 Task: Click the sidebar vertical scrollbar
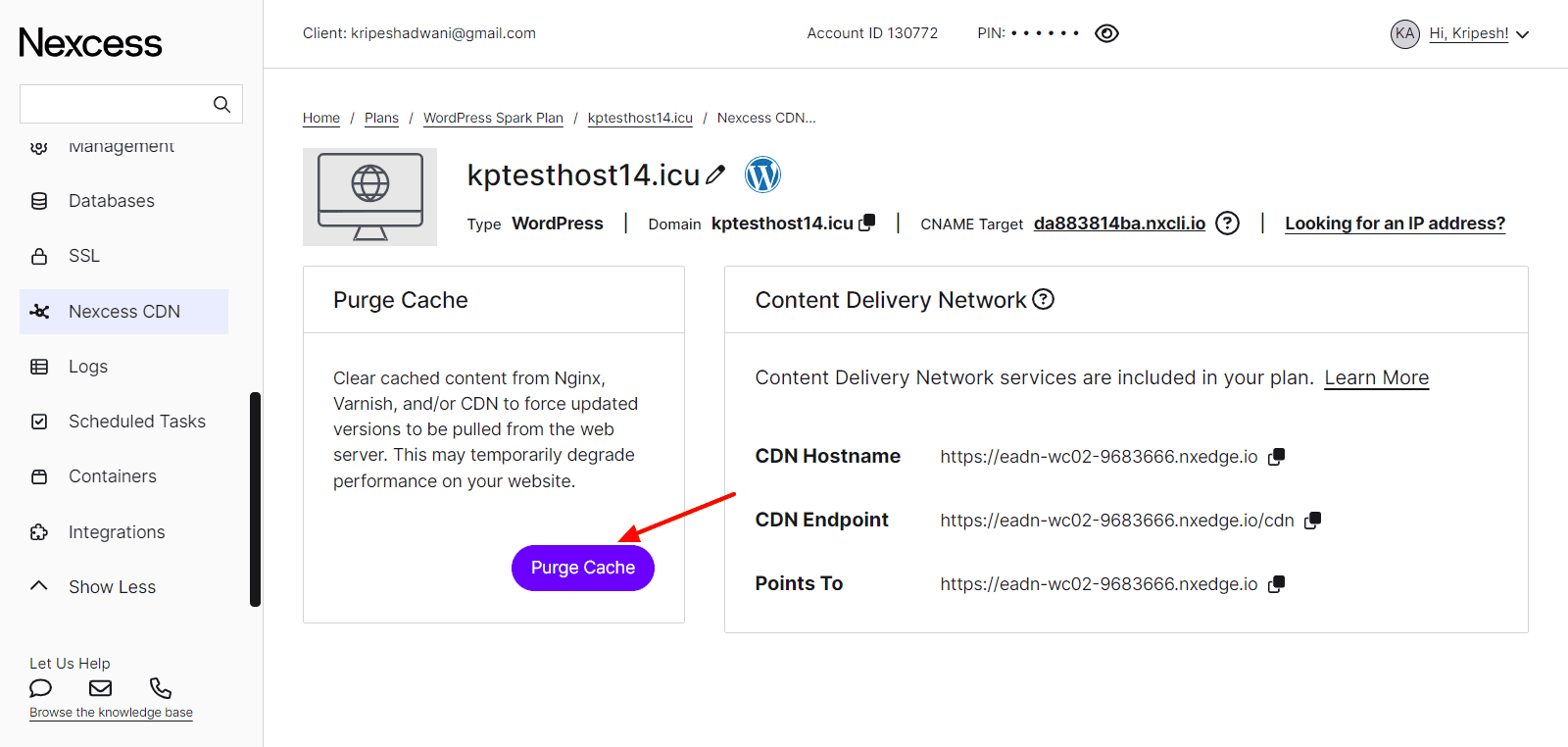click(255, 499)
